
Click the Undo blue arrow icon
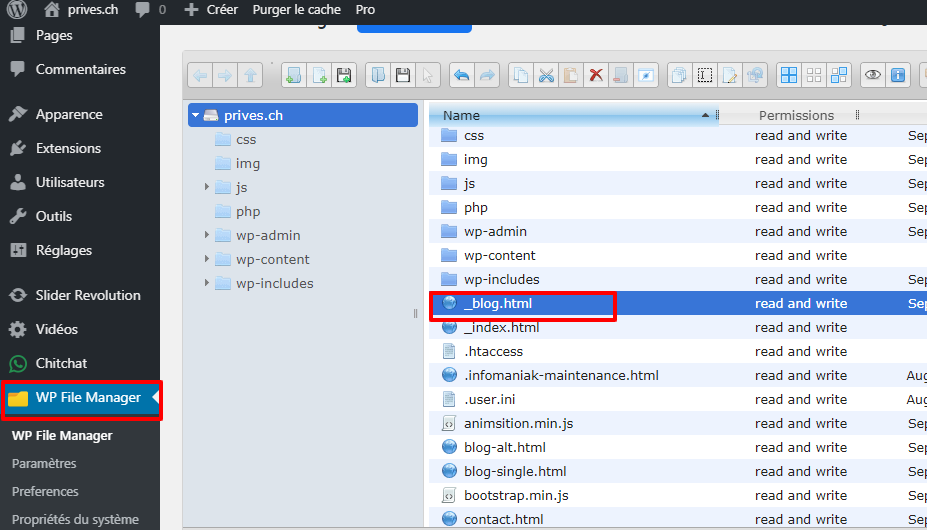(462, 75)
